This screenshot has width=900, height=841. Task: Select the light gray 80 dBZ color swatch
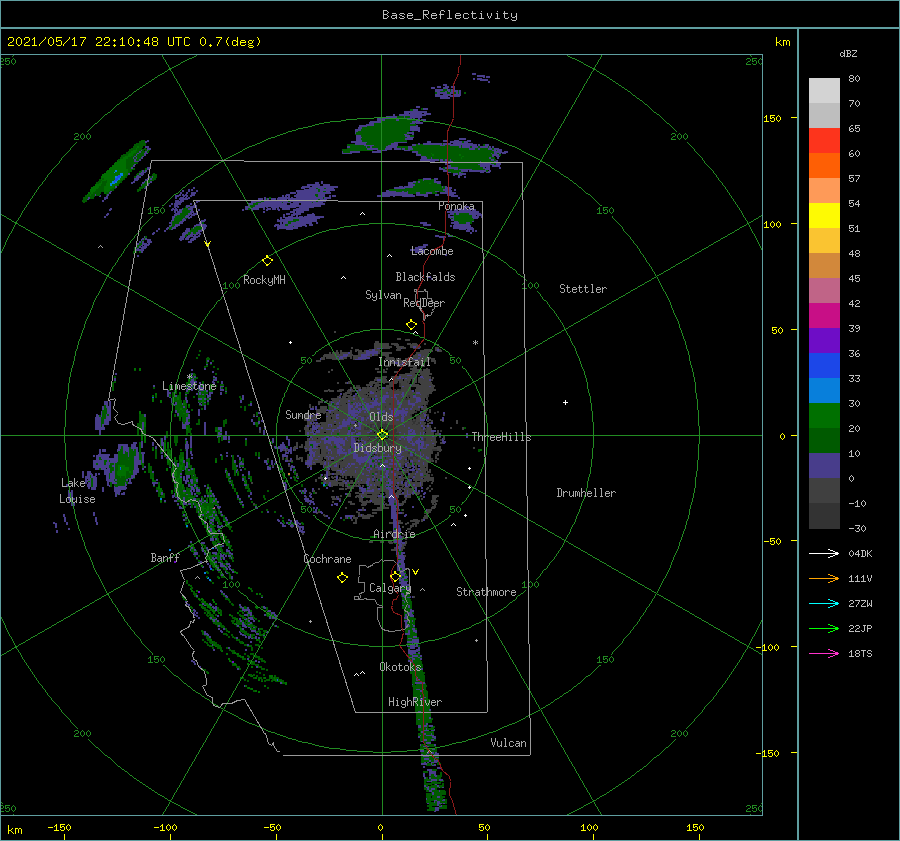tap(824, 90)
